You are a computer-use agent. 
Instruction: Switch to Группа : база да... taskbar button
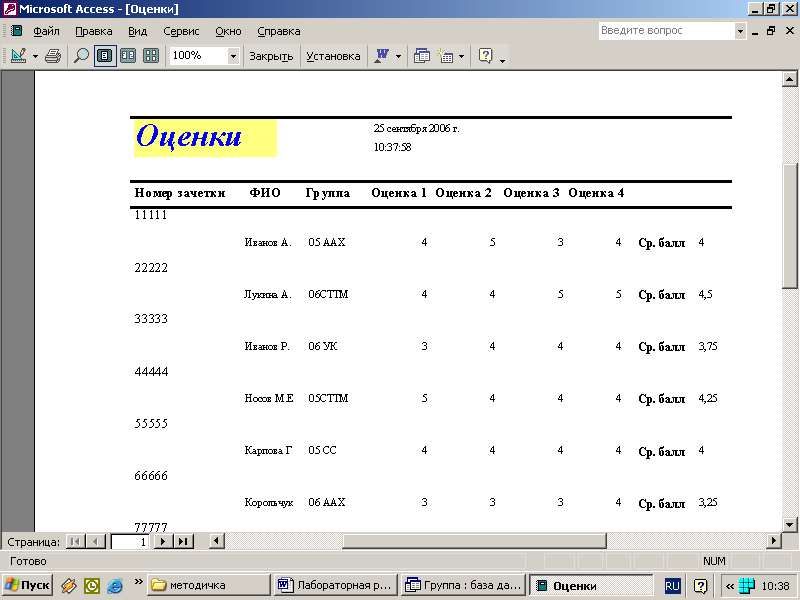[463, 585]
